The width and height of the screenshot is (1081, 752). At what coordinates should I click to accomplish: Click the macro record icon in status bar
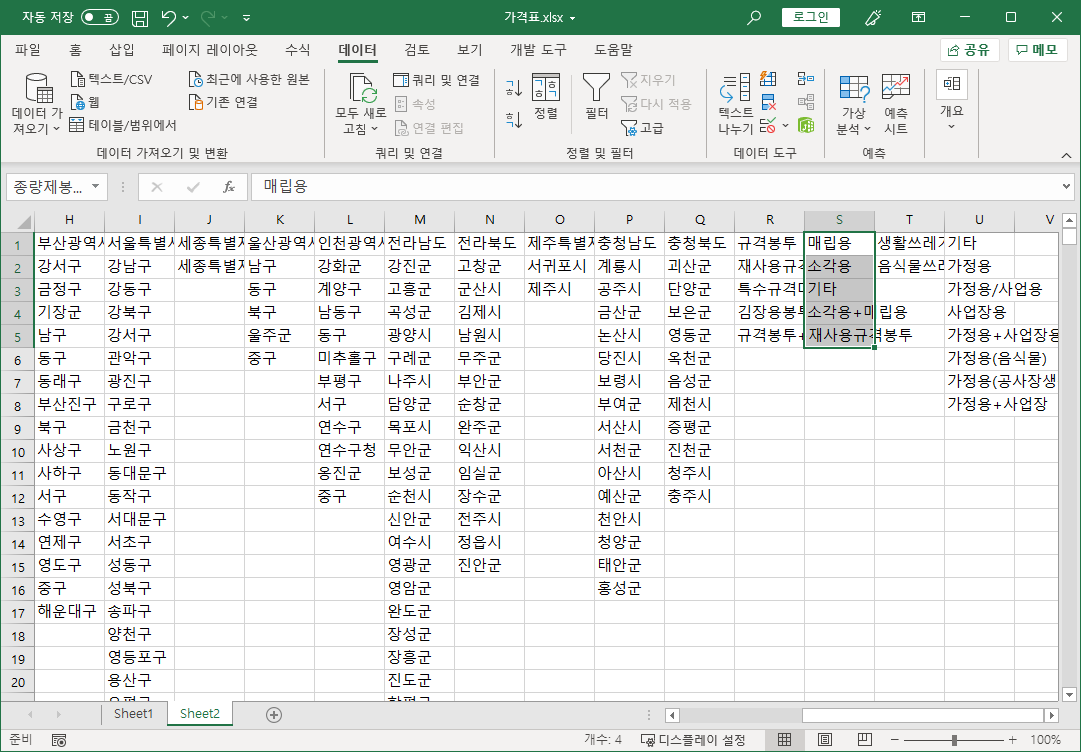click(59, 740)
